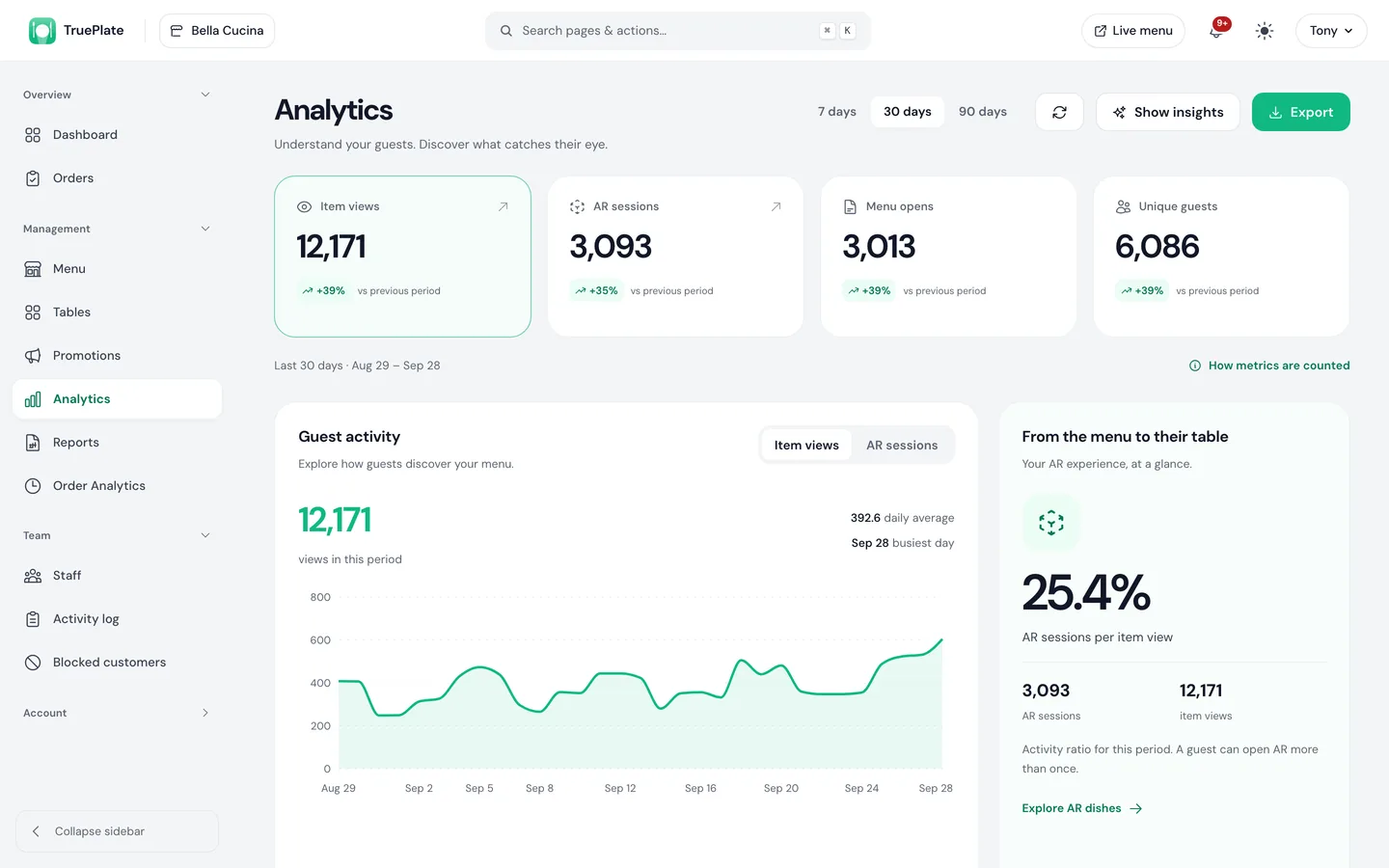Image resolution: width=1389 pixels, height=868 pixels.
Task: Click the green Export button
Action: click(x=1301, y=112)
